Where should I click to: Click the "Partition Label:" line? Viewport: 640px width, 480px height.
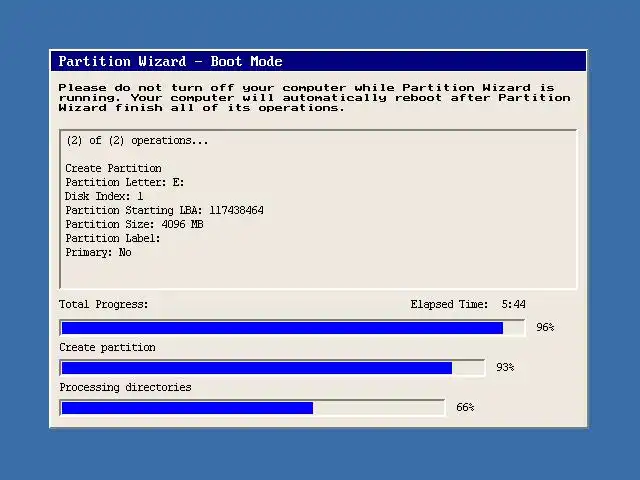[x=113, y=238]
